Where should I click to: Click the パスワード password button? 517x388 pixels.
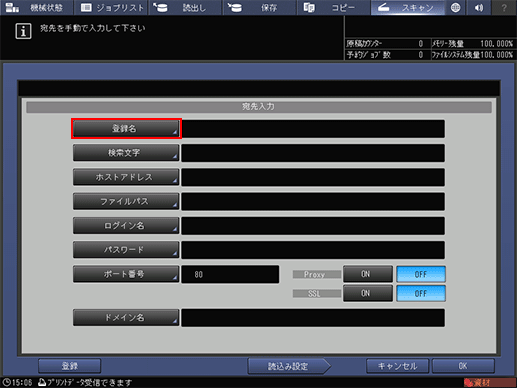tap(126, 250)
